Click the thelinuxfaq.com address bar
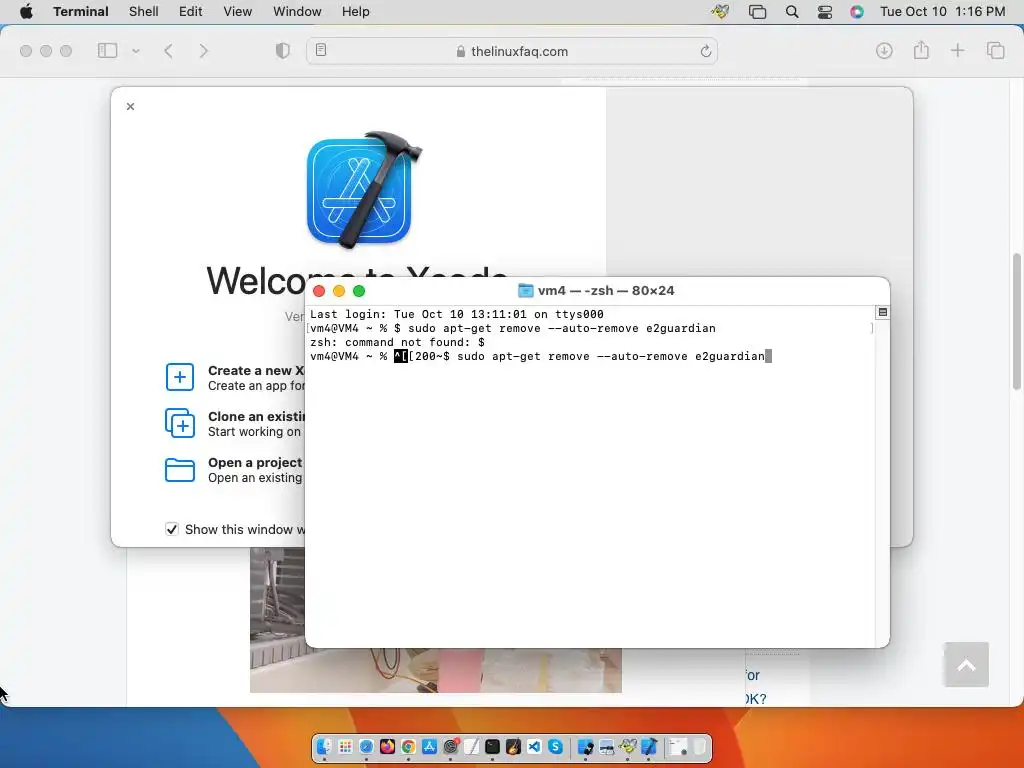Image resolution: width=1024 pixels, height=768 pixels. [x=512, y=51]
